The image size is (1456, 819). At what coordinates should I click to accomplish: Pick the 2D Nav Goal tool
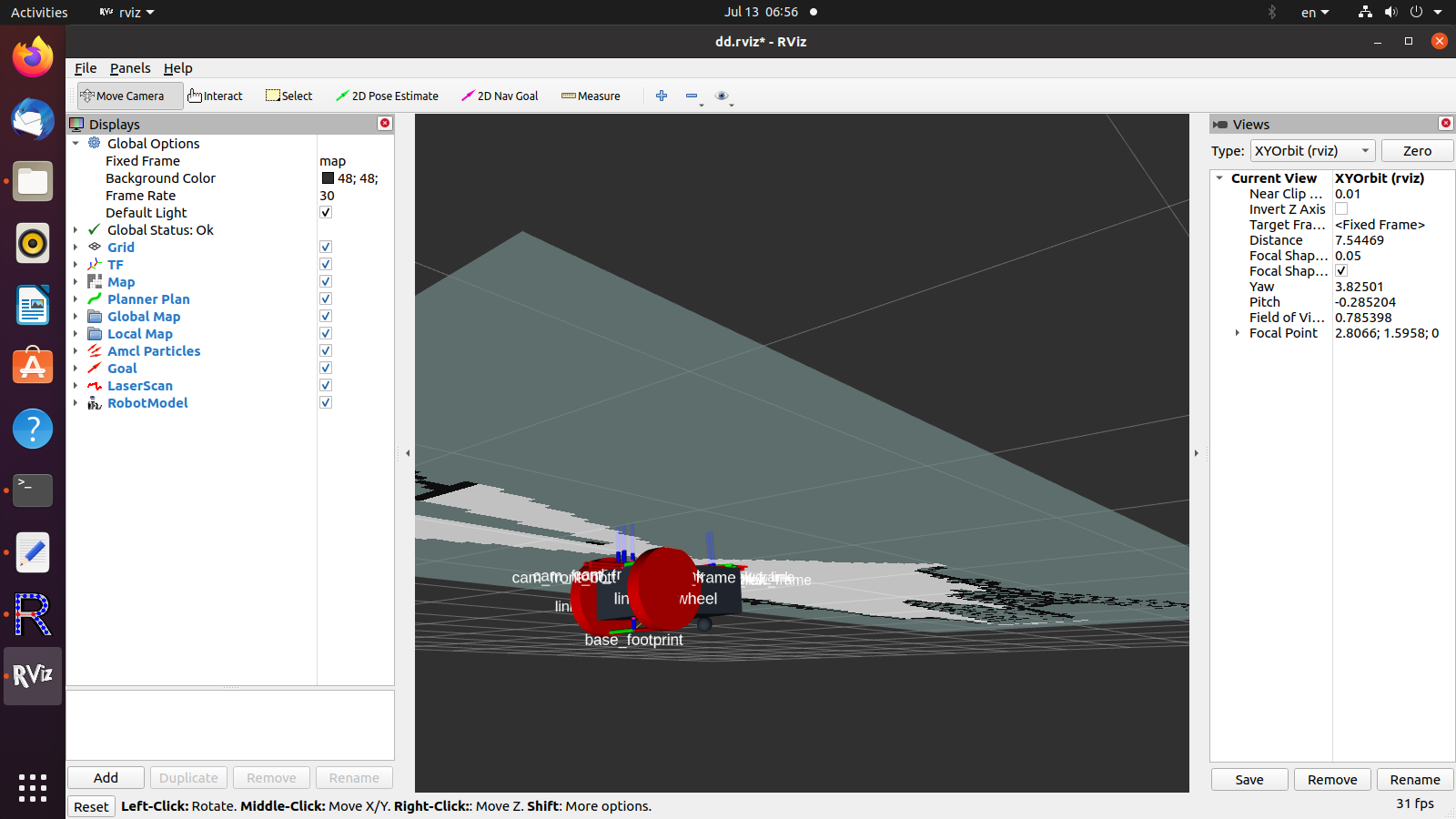(x=500, y=96)
